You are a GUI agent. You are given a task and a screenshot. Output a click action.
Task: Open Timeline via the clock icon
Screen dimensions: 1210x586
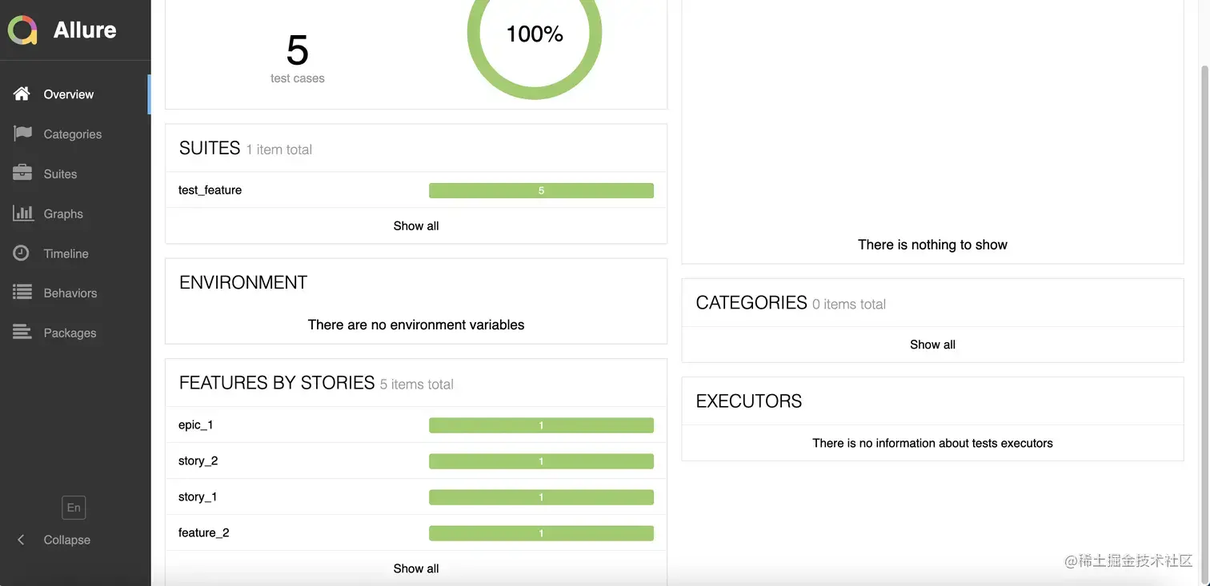21,253
